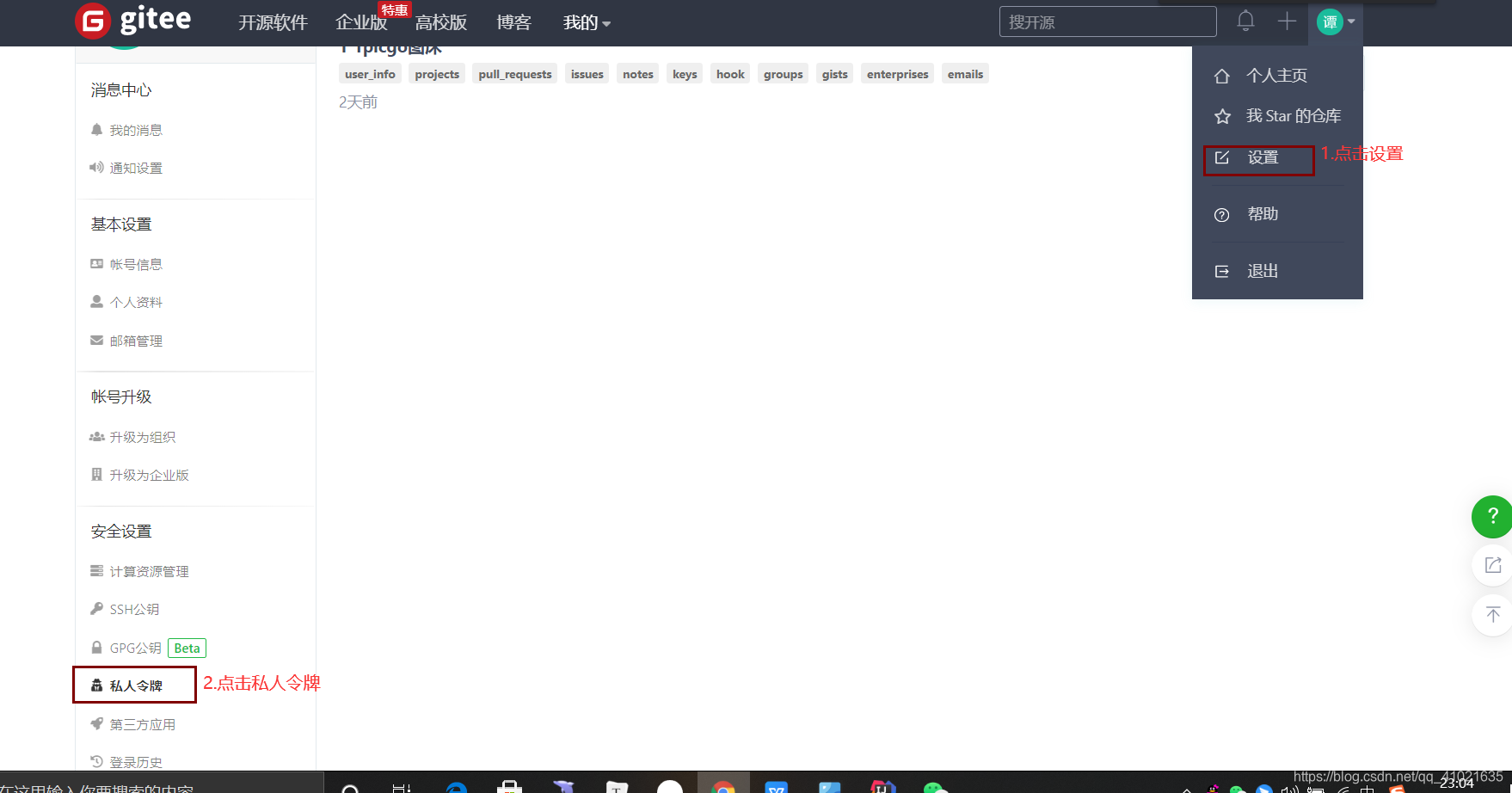1512x793 pixels.
Task: Click the plus create icon
Action: tap(1287, 22)
